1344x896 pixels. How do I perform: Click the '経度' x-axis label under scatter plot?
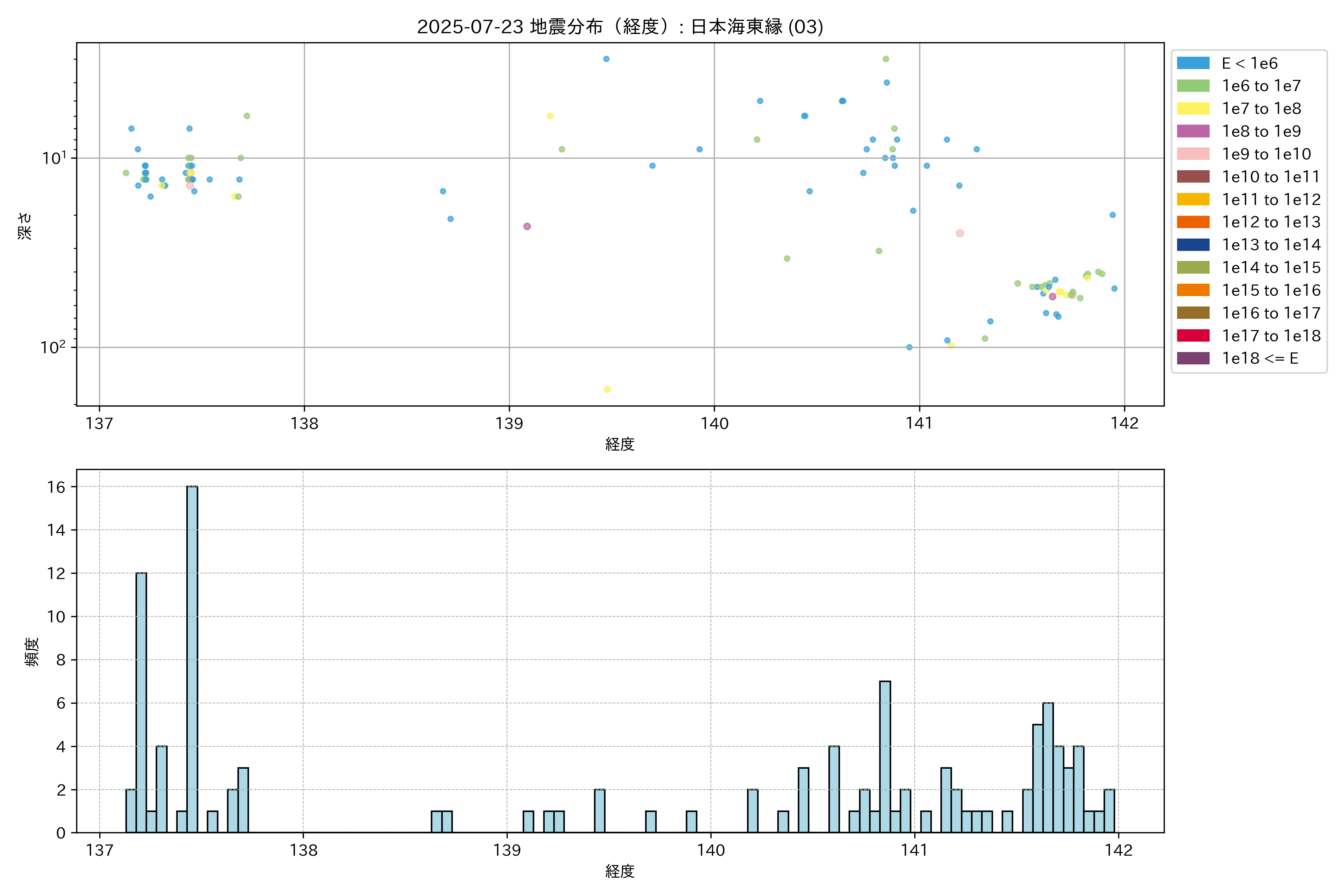(x=620, y=444)
